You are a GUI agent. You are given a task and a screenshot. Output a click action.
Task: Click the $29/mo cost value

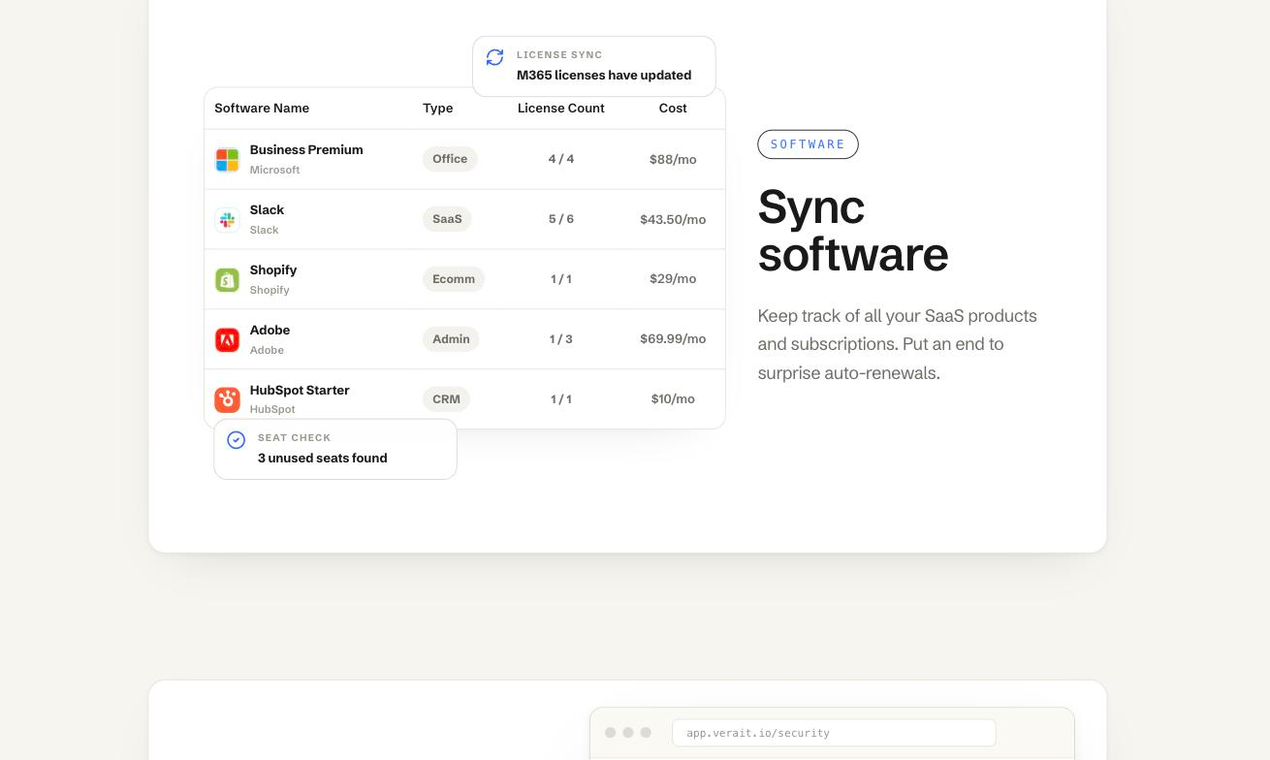tap(673, 279)
